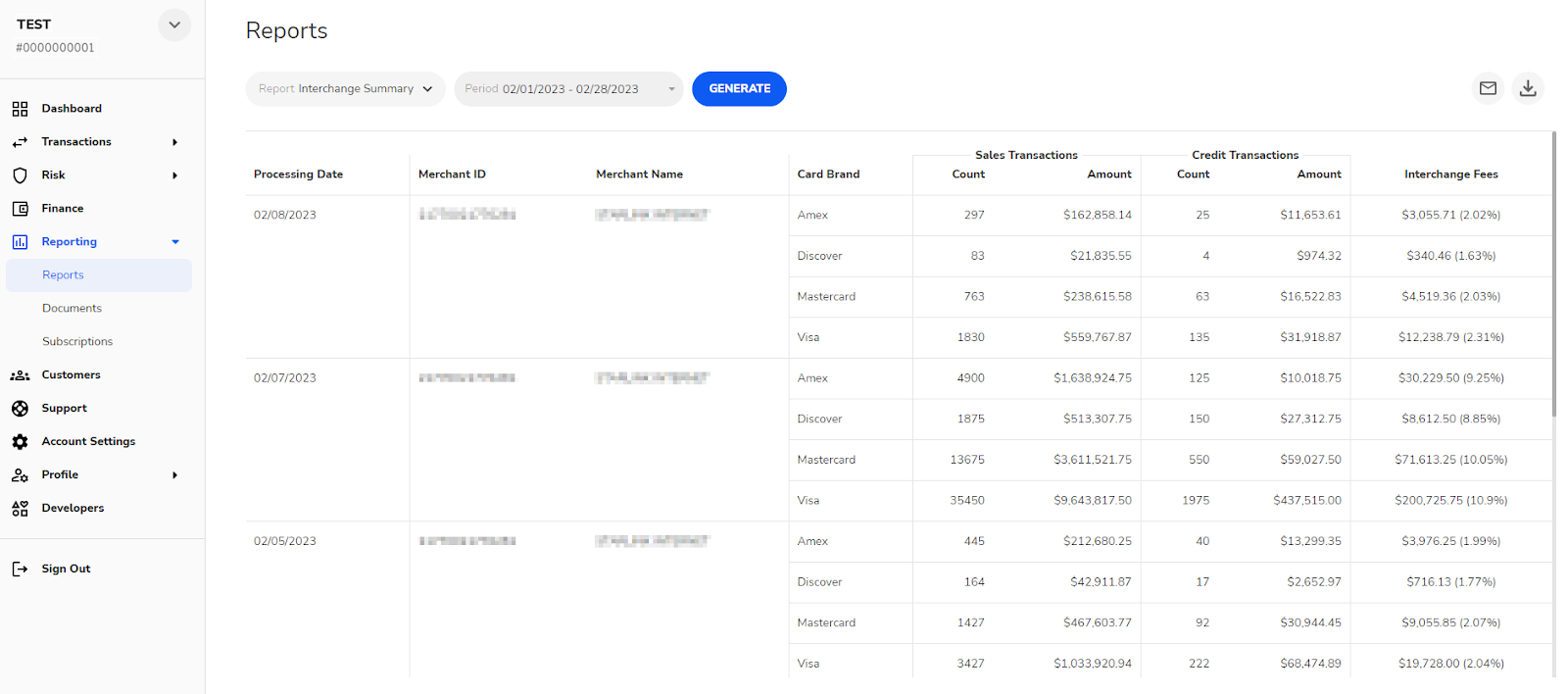This screenshot has width=1568, height=694.
Task: Expand the Risk submenu arrow
Action: coord(174,175)
